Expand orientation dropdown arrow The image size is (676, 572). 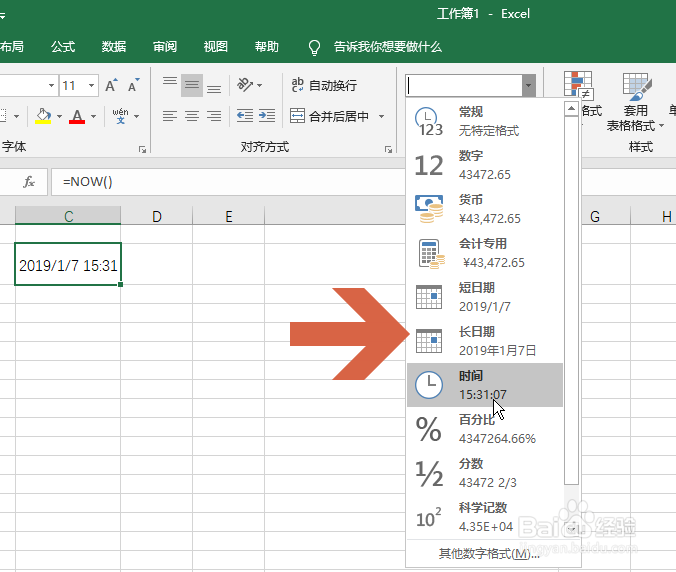(x=260, y=85)
